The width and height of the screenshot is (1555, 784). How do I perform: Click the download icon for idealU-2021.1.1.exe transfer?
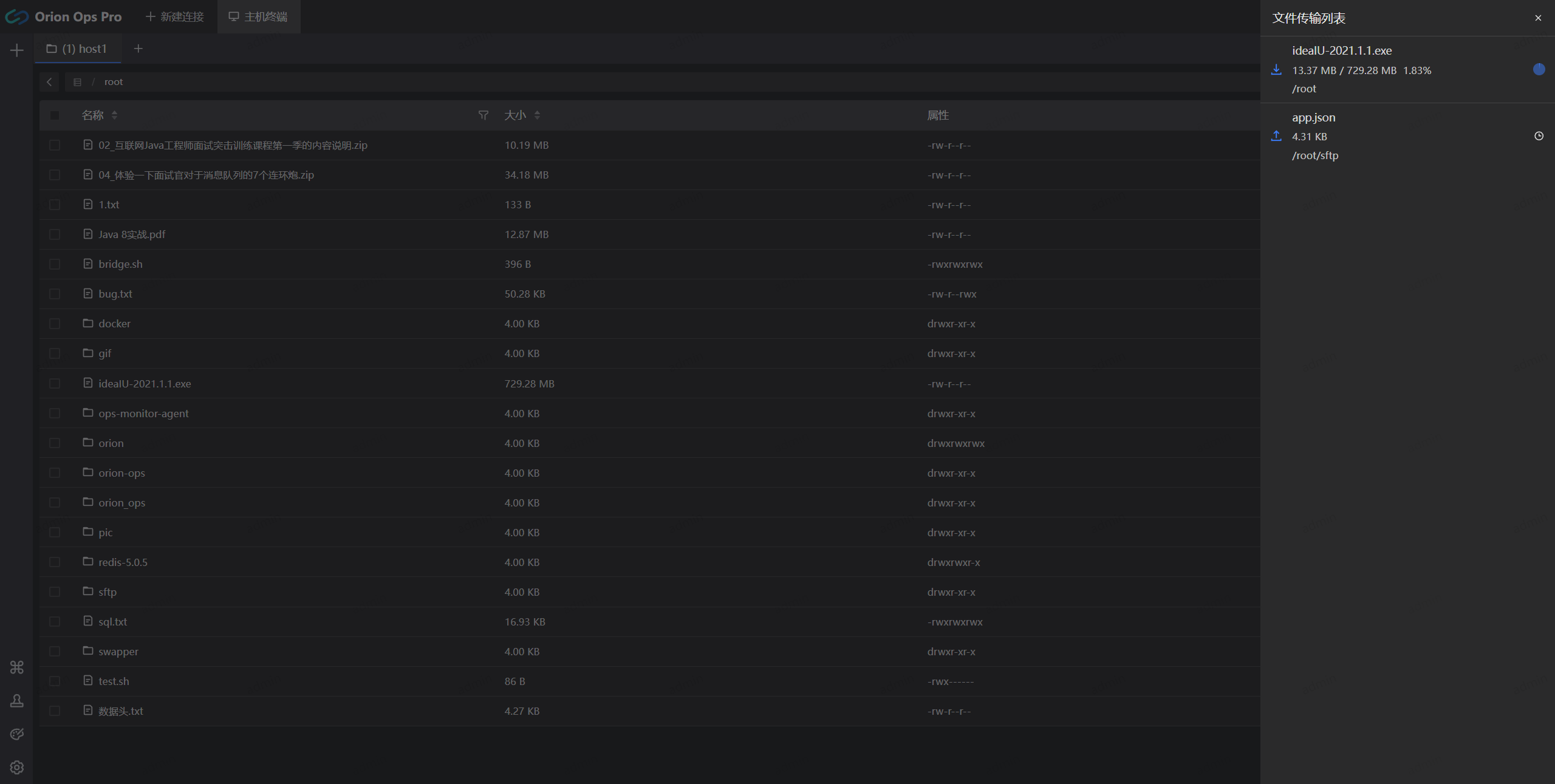click(1276, 70)
